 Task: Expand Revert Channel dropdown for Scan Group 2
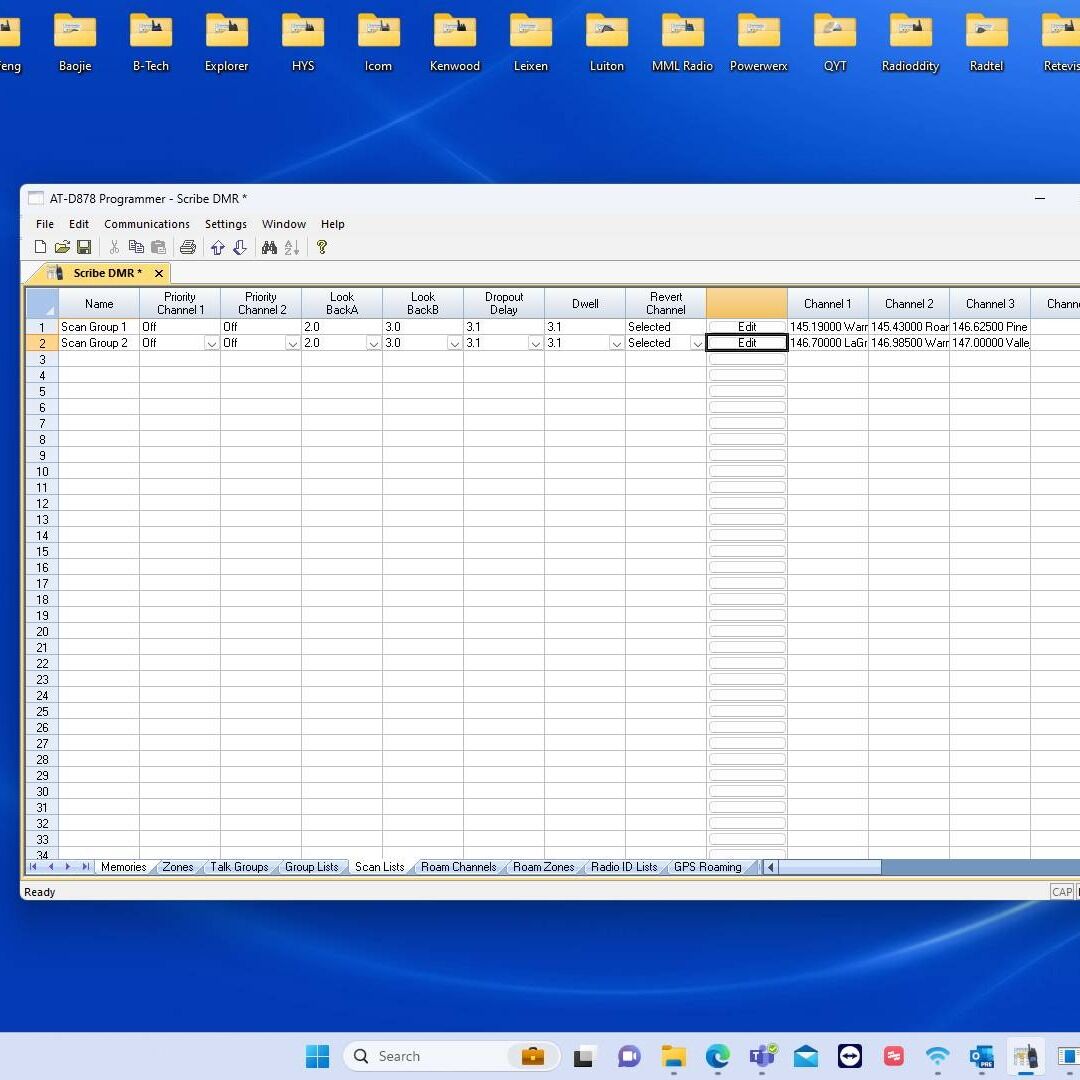click(x=698, y=343)
